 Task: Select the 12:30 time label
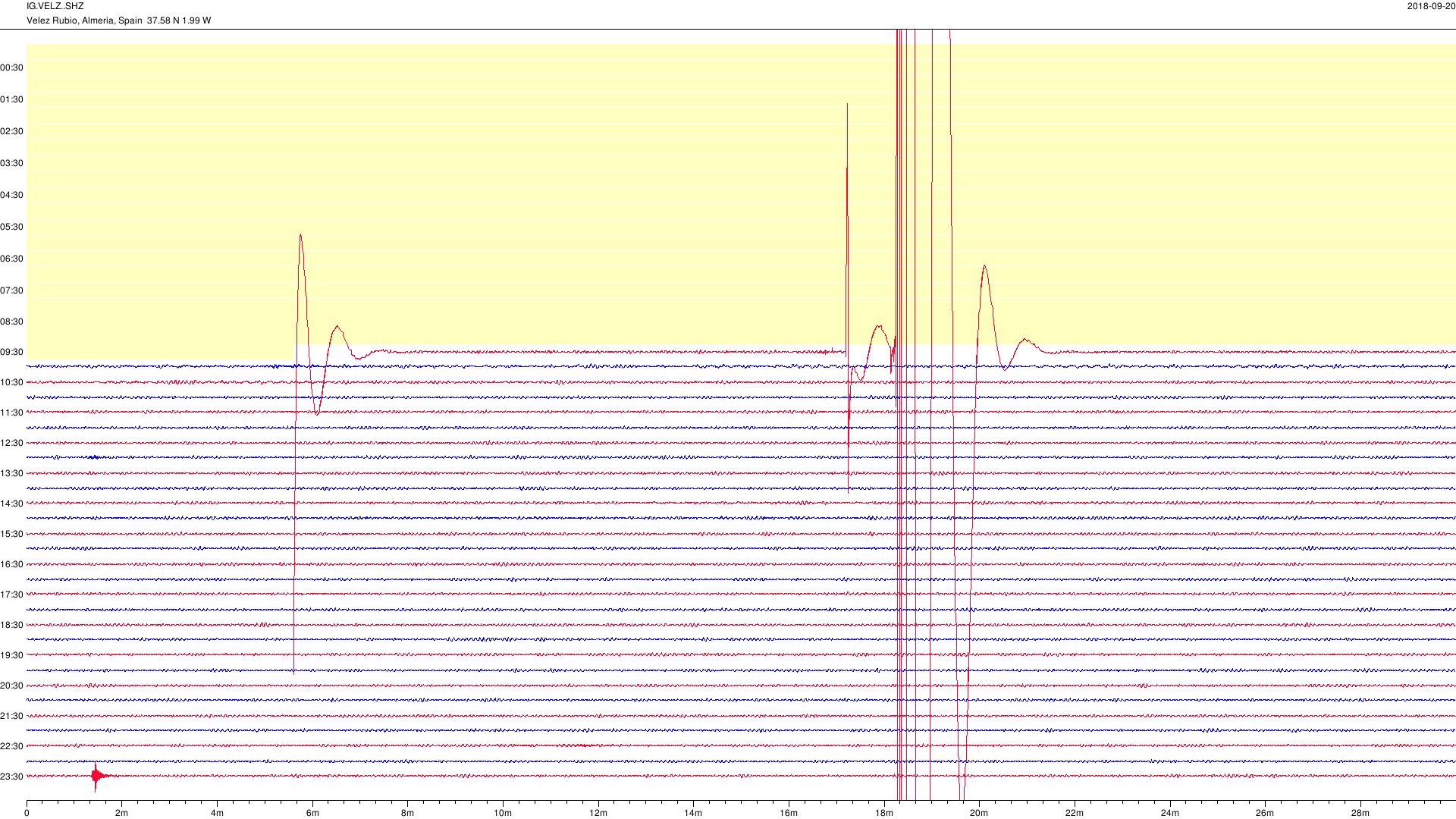pyautogui.click(x=11, y=443)
